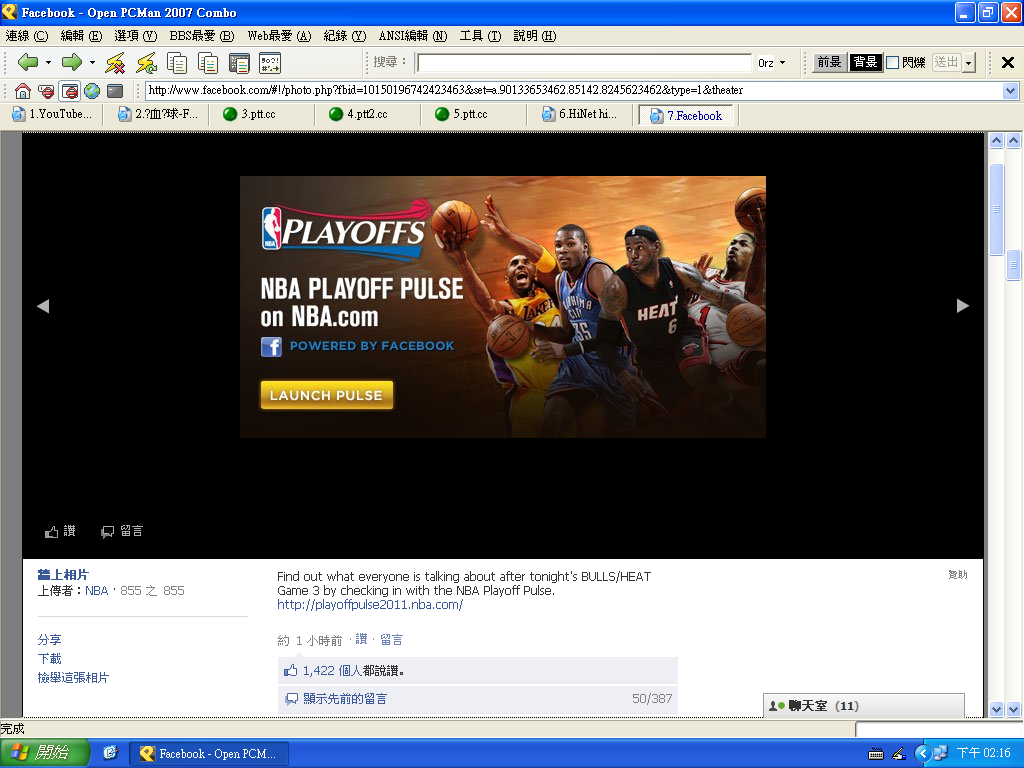
Task: Open the 送出 button dropdown arrow
Action: [x=969, y=63]
